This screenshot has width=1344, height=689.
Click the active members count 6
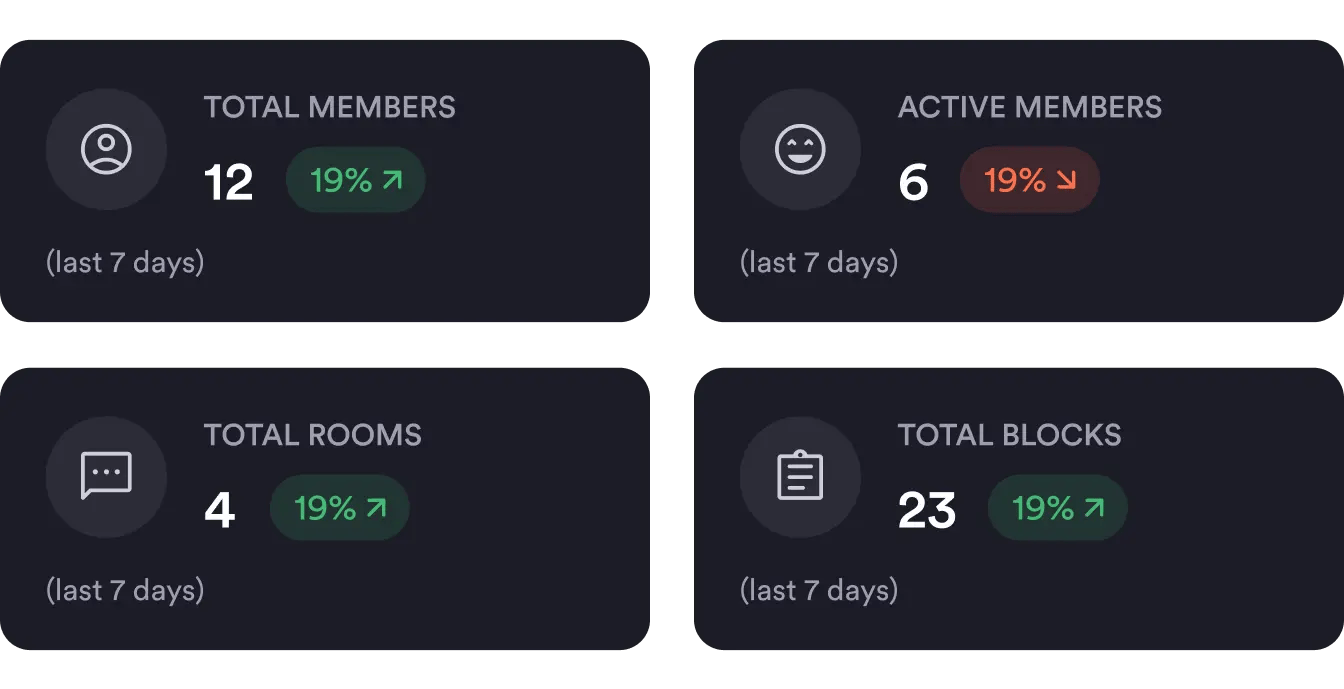coord(913,183)
